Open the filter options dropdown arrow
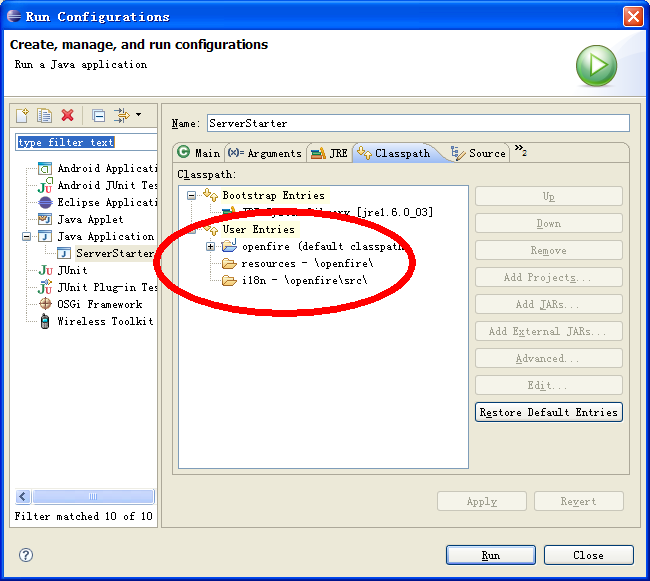Viewport: 650px width, 581px height. pyautogui.click(x=138, y=115)
